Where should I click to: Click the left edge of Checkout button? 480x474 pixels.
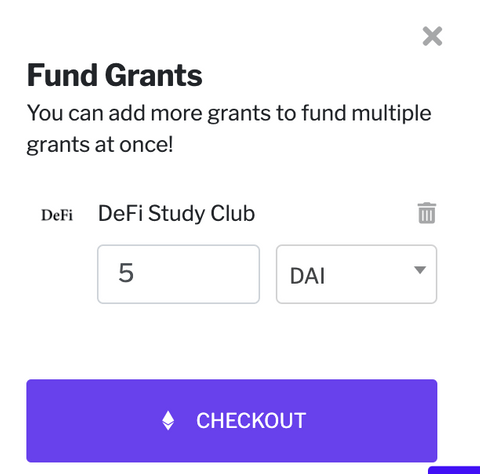[37, 421]
